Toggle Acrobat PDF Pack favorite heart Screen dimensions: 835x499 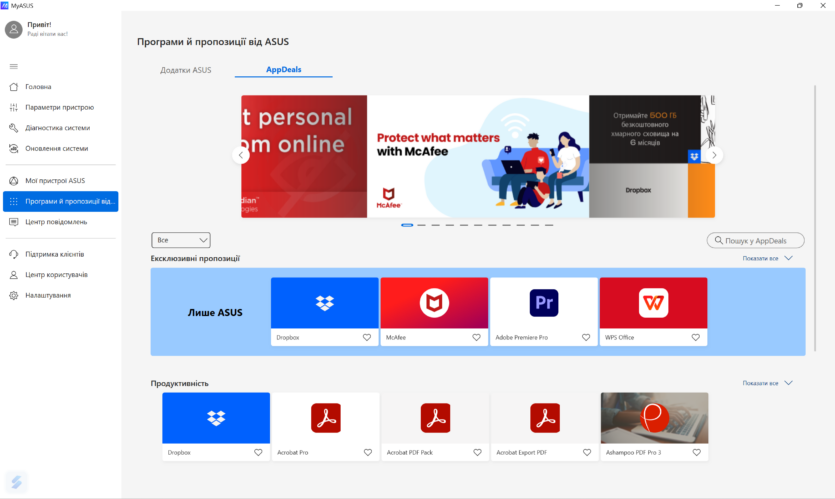tap(478, 453)
